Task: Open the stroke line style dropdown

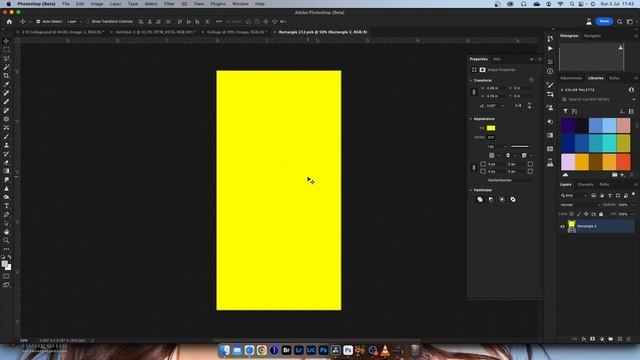Action: 522,147
